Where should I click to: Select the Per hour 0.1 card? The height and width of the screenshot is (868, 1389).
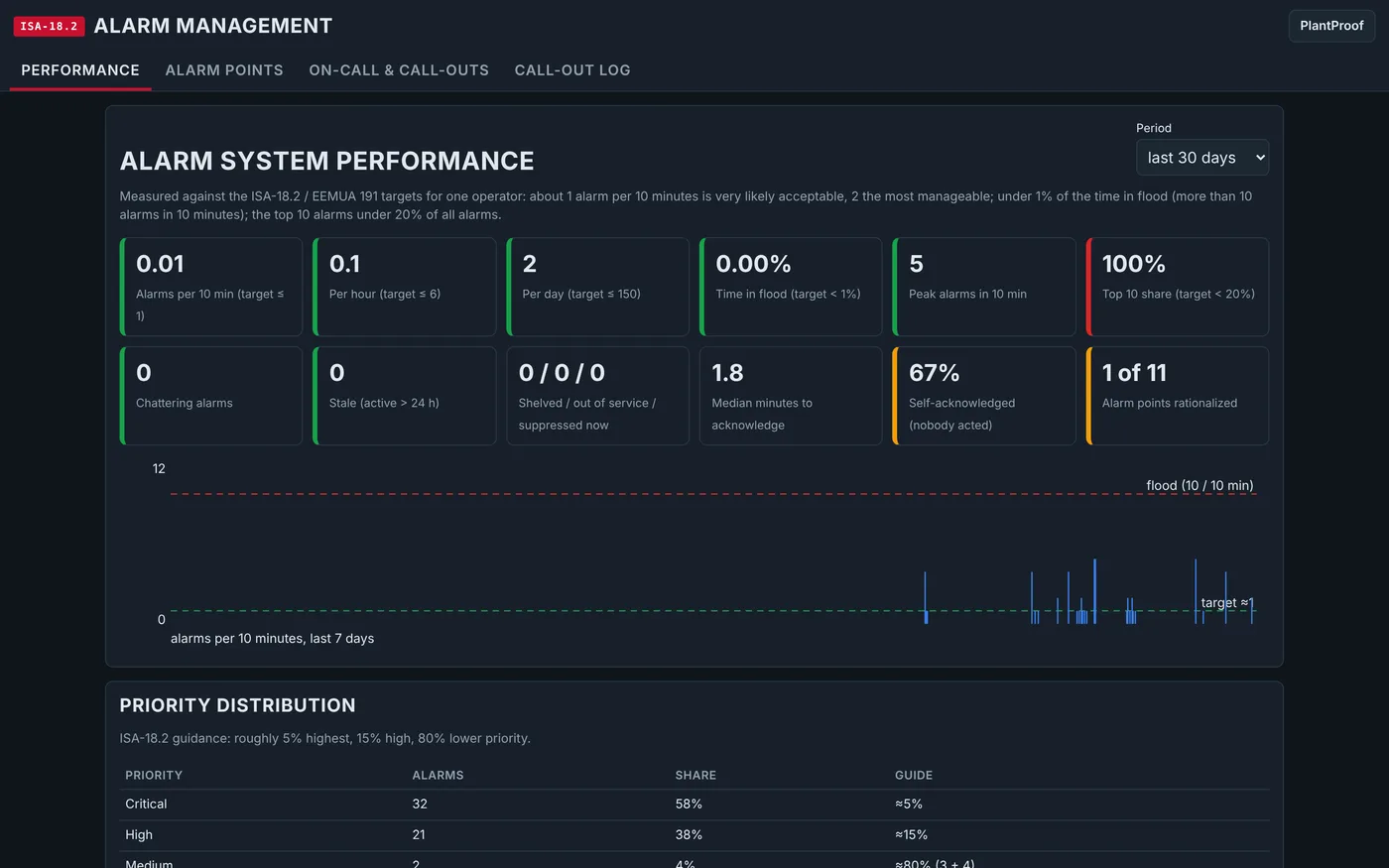pos(405,287)
